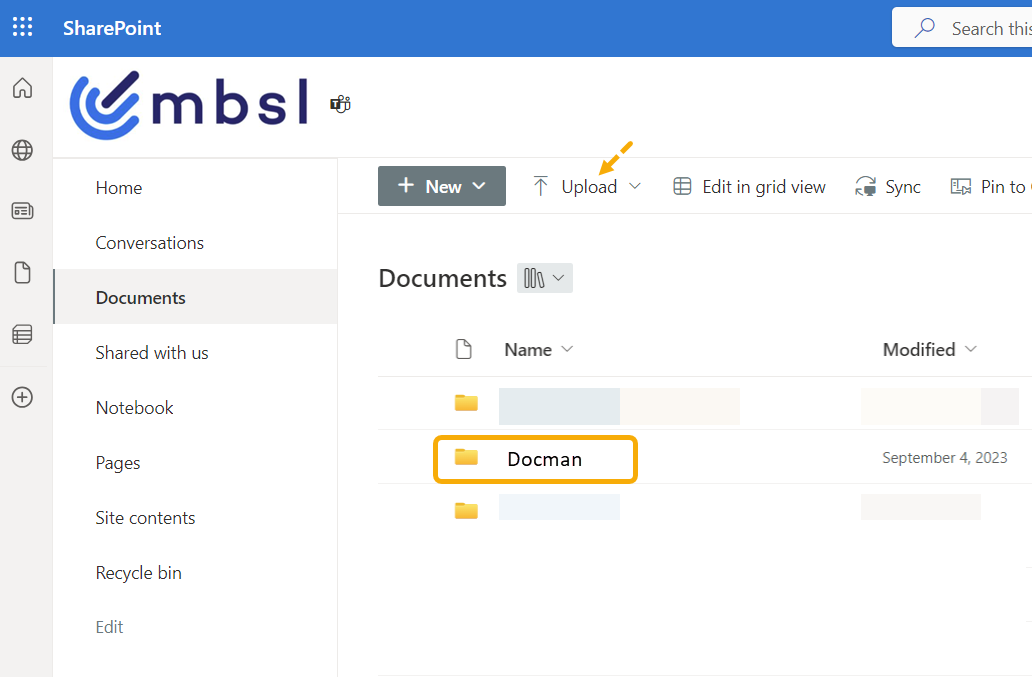Screen dimensions: 1032x677
Task: Click the grid view table icon
Action: pyautogui.click(x=683, y=186)
